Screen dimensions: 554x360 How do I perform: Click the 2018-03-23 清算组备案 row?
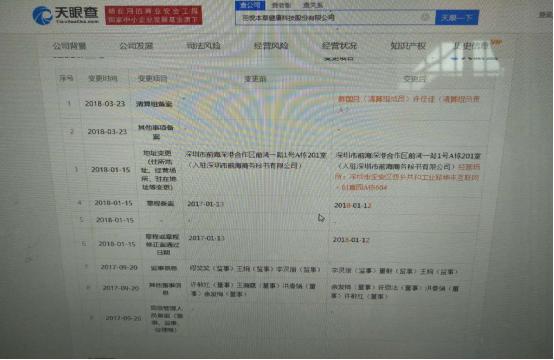[x=274, y=104]
